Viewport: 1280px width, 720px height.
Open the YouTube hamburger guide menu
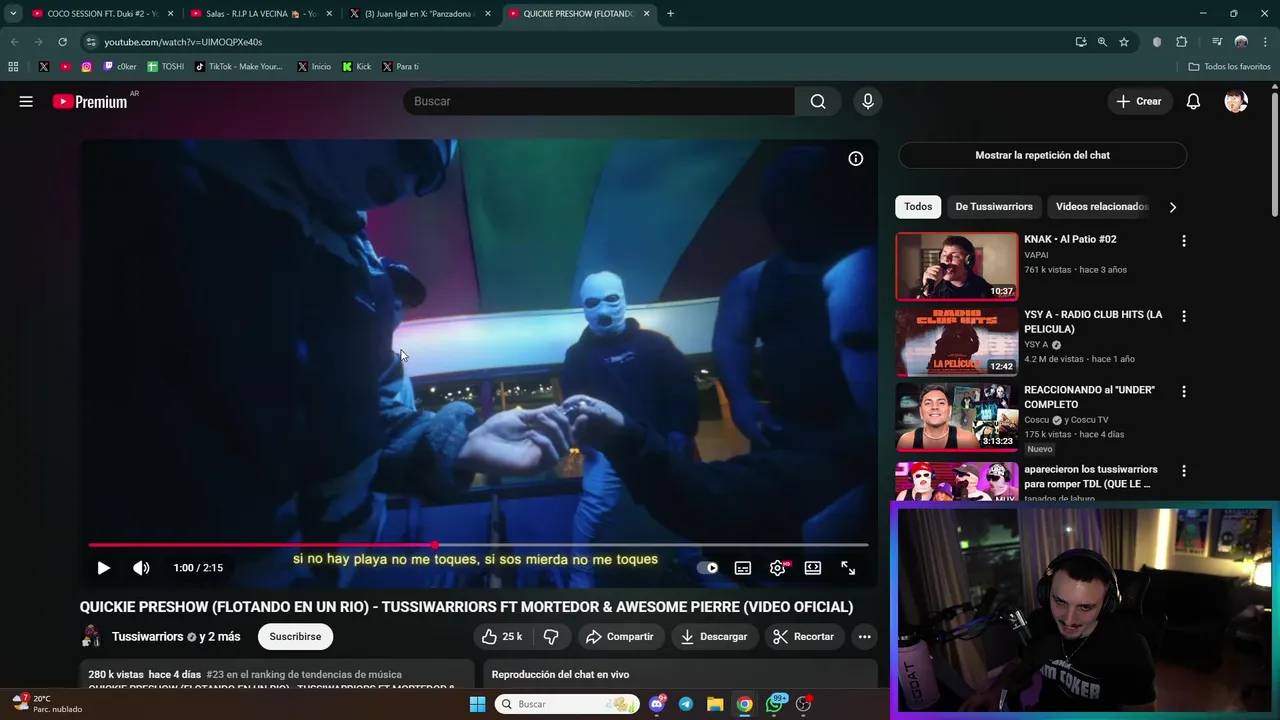(x=26, y=101)
